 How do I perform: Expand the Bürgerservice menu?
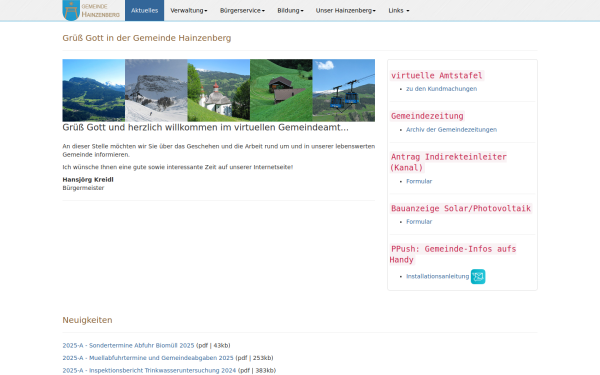242,10
